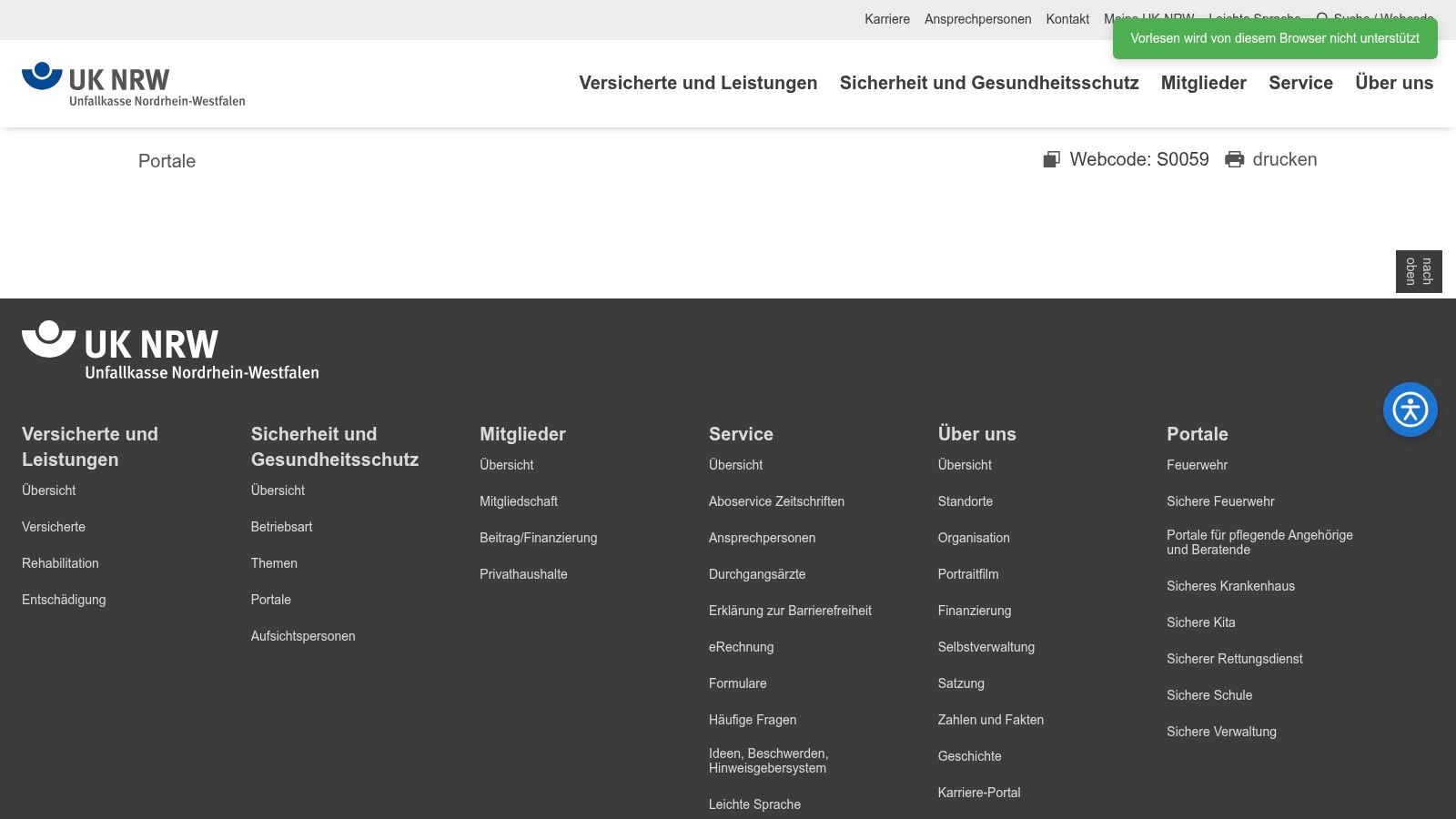This screenshot has width=1456, height=819.
Task: Click 'Portale' under Sicherheit und Gesundheitsschutz
Action: pyautogui.click(x=271, y=600)
